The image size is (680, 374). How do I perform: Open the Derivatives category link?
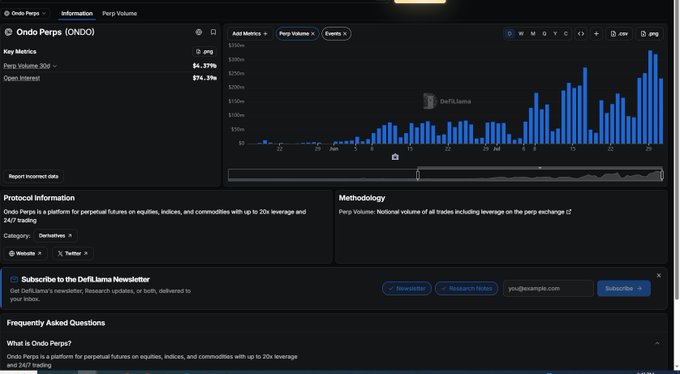tap(56, 236)
